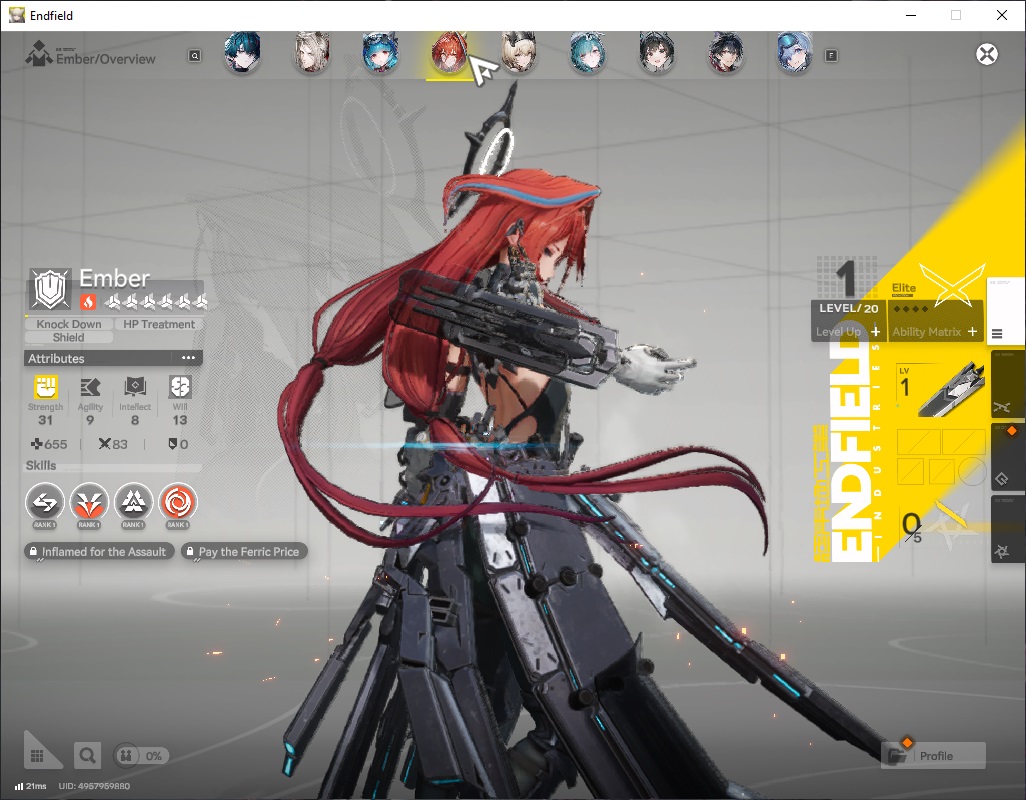Switch to the dark-blue-haired operator portrait
The height and width of the screenshot is (800, 1026).
point(242,52)
